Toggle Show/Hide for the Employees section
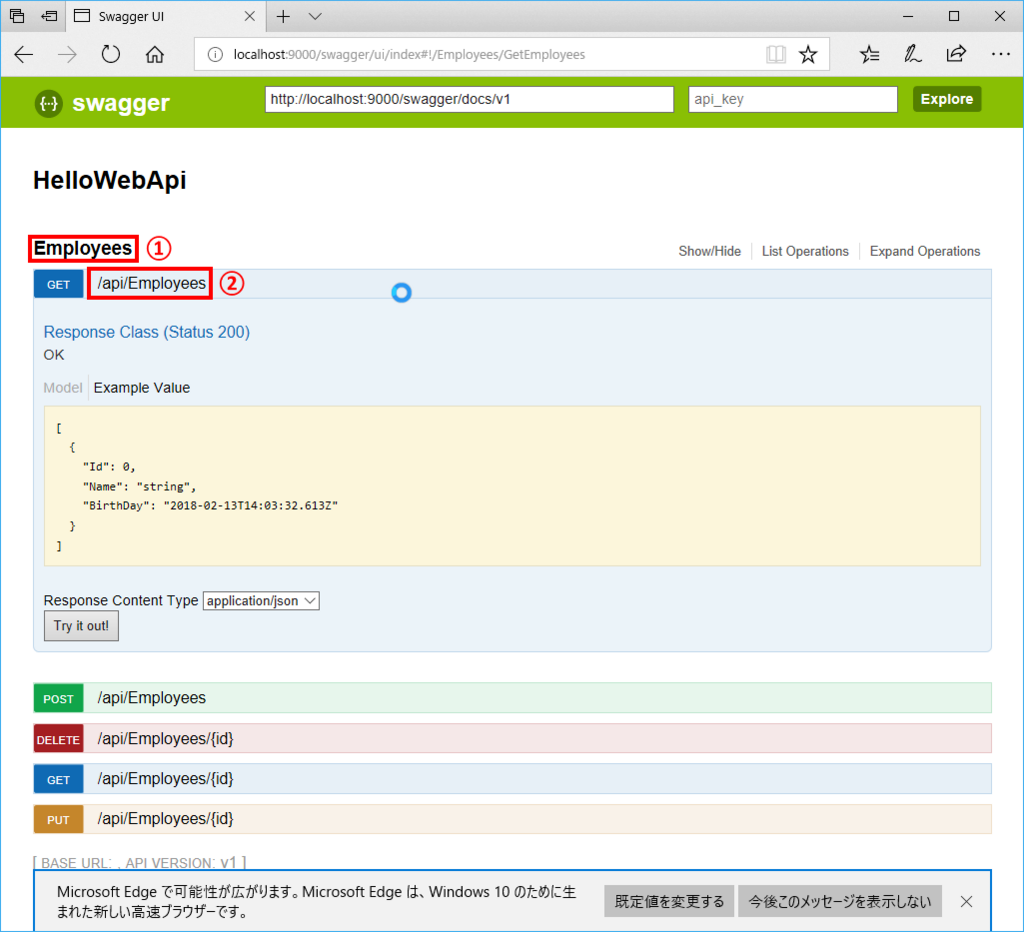This screenshot has height=932, width=1024. (710, 251)
